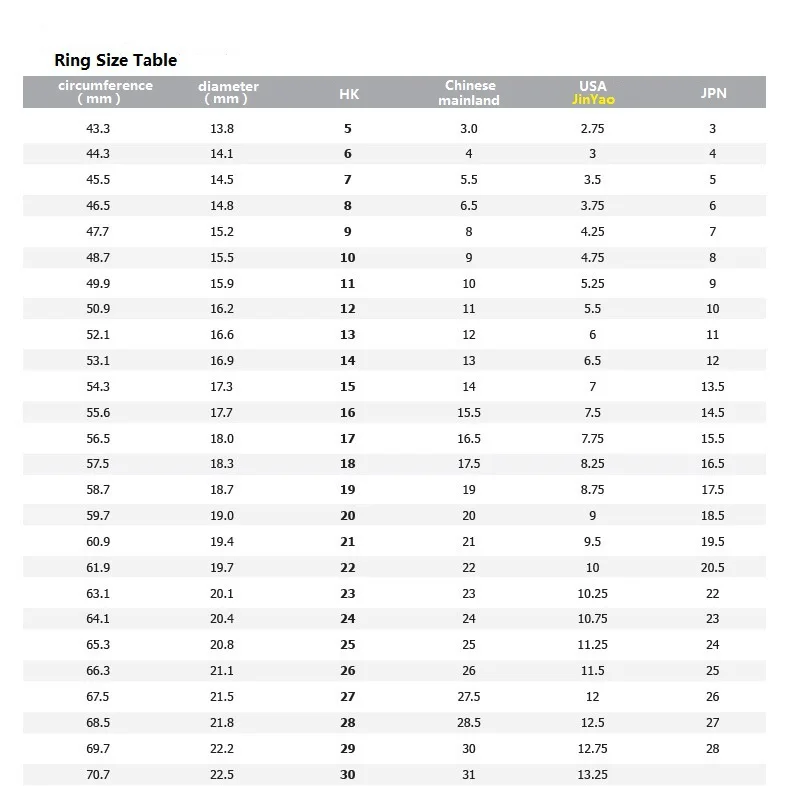
Task: Click the Ring Size Table title
Action: click(115, 60)
